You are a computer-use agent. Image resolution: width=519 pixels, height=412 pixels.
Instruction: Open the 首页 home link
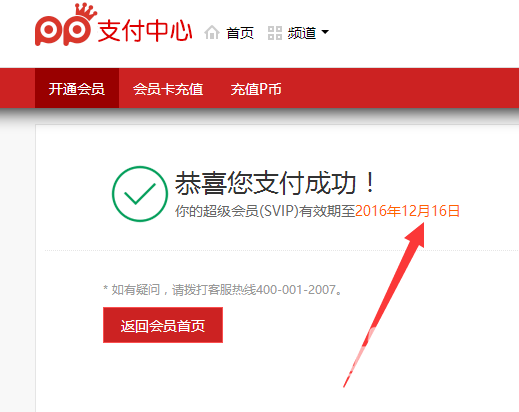tap(240, 33)
